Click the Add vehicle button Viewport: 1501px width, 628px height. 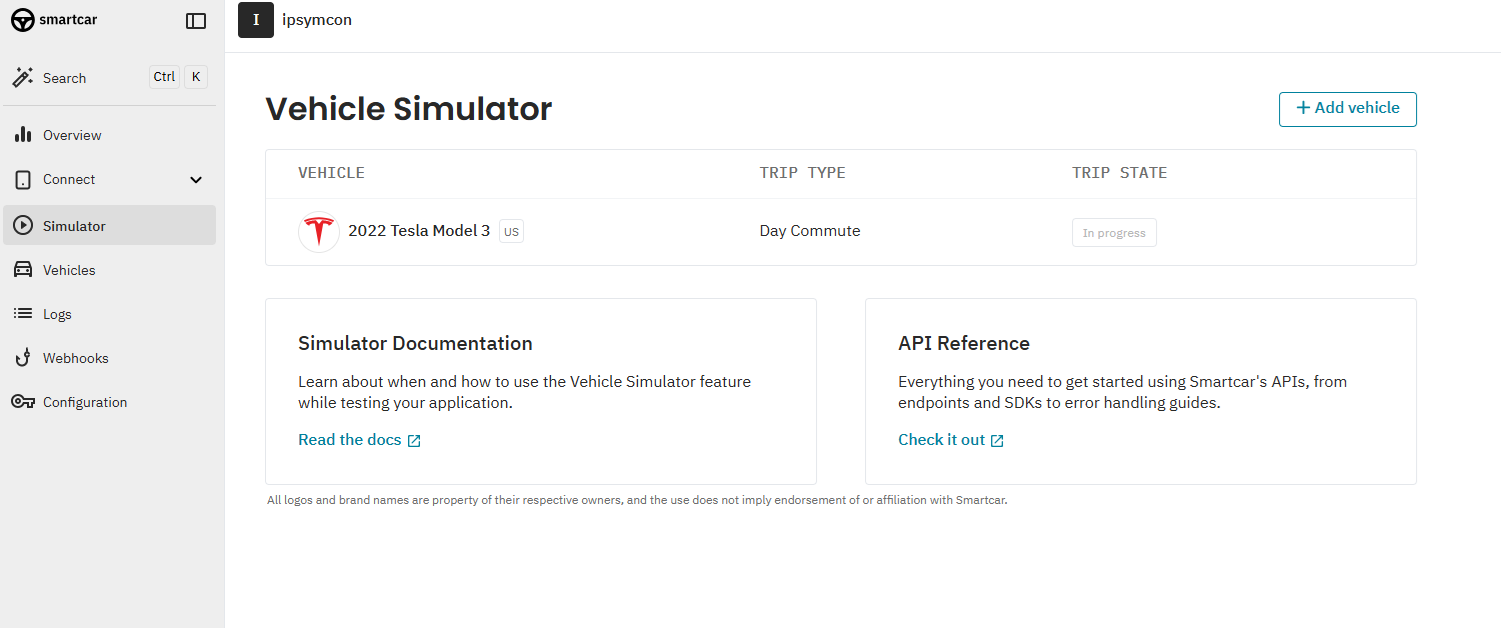[1347, 109]
